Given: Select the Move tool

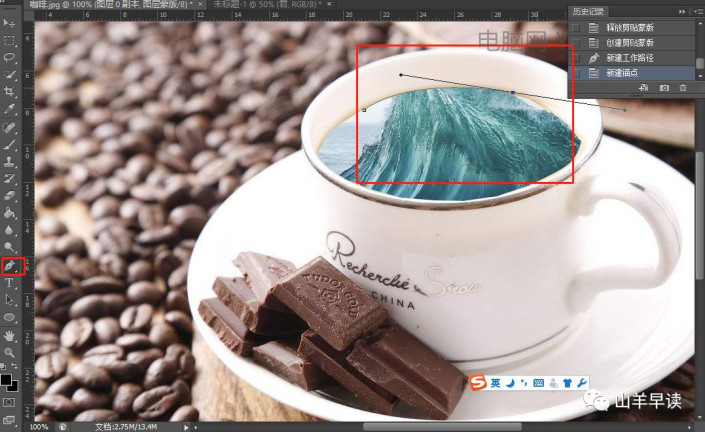Looking at the screenshot, I should [x=9, y=22].
